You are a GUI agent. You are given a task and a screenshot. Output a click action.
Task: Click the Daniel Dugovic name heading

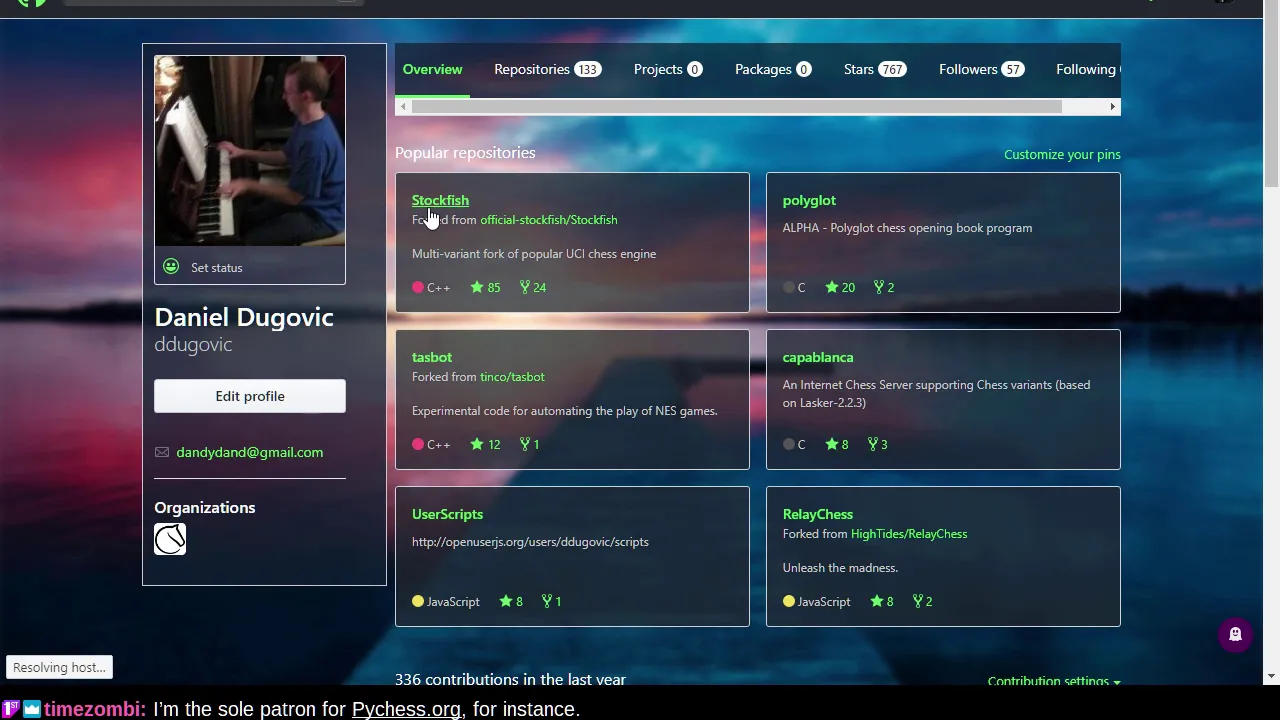(244, 317)
